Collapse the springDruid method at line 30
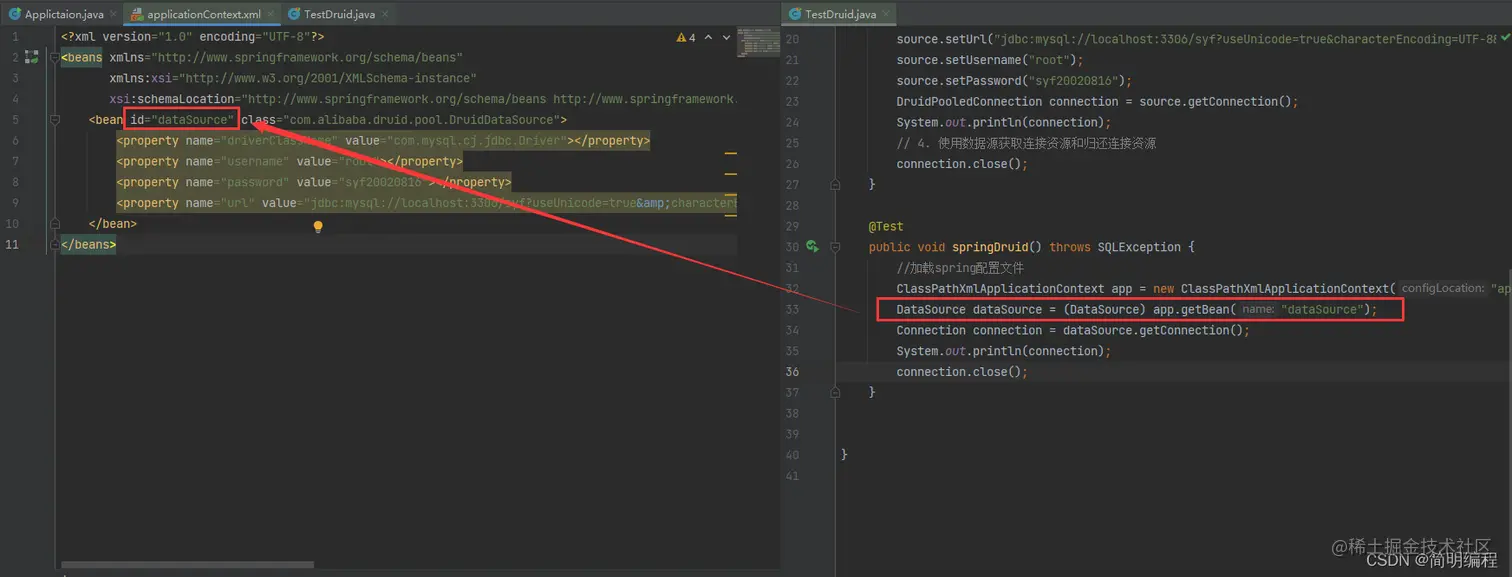 [x=836, y=247]
